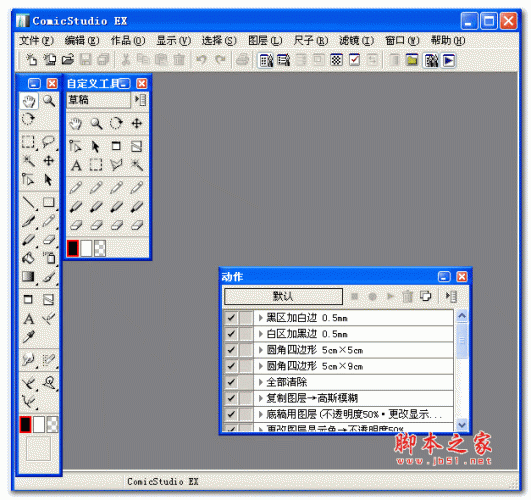
Task: Pick the Eyedropper tool in left toolbox
Action: click(29, 337)
